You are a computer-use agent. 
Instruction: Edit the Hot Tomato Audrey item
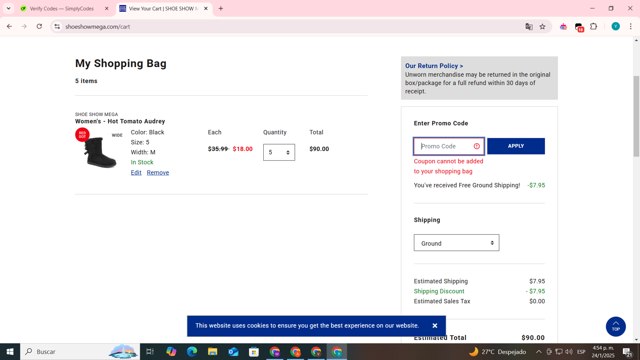tap(136, 173)
